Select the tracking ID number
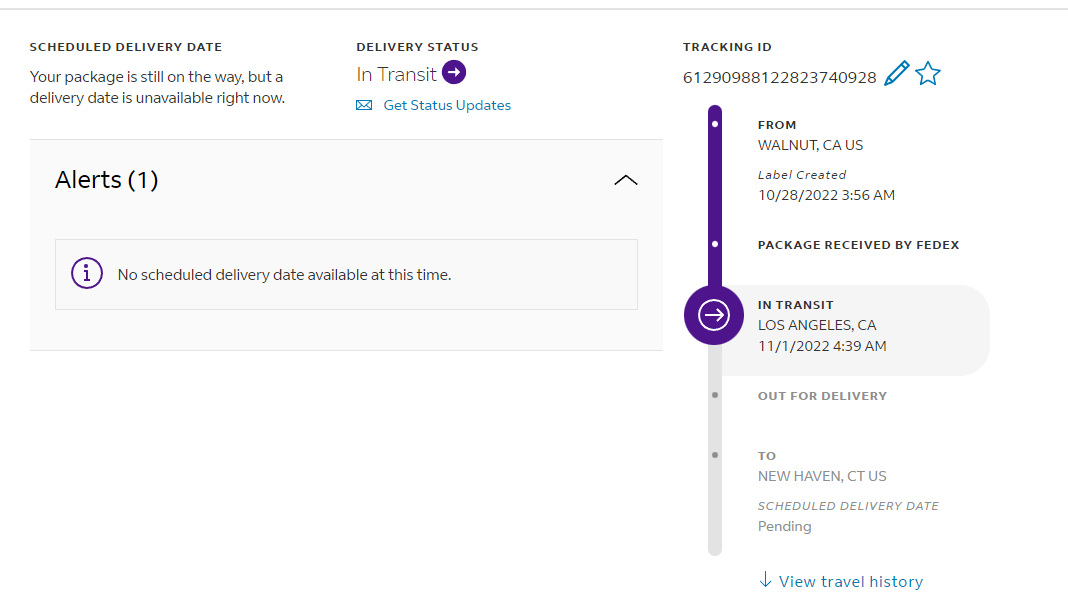Screen dimensions: 1068x611 point(780,77)
